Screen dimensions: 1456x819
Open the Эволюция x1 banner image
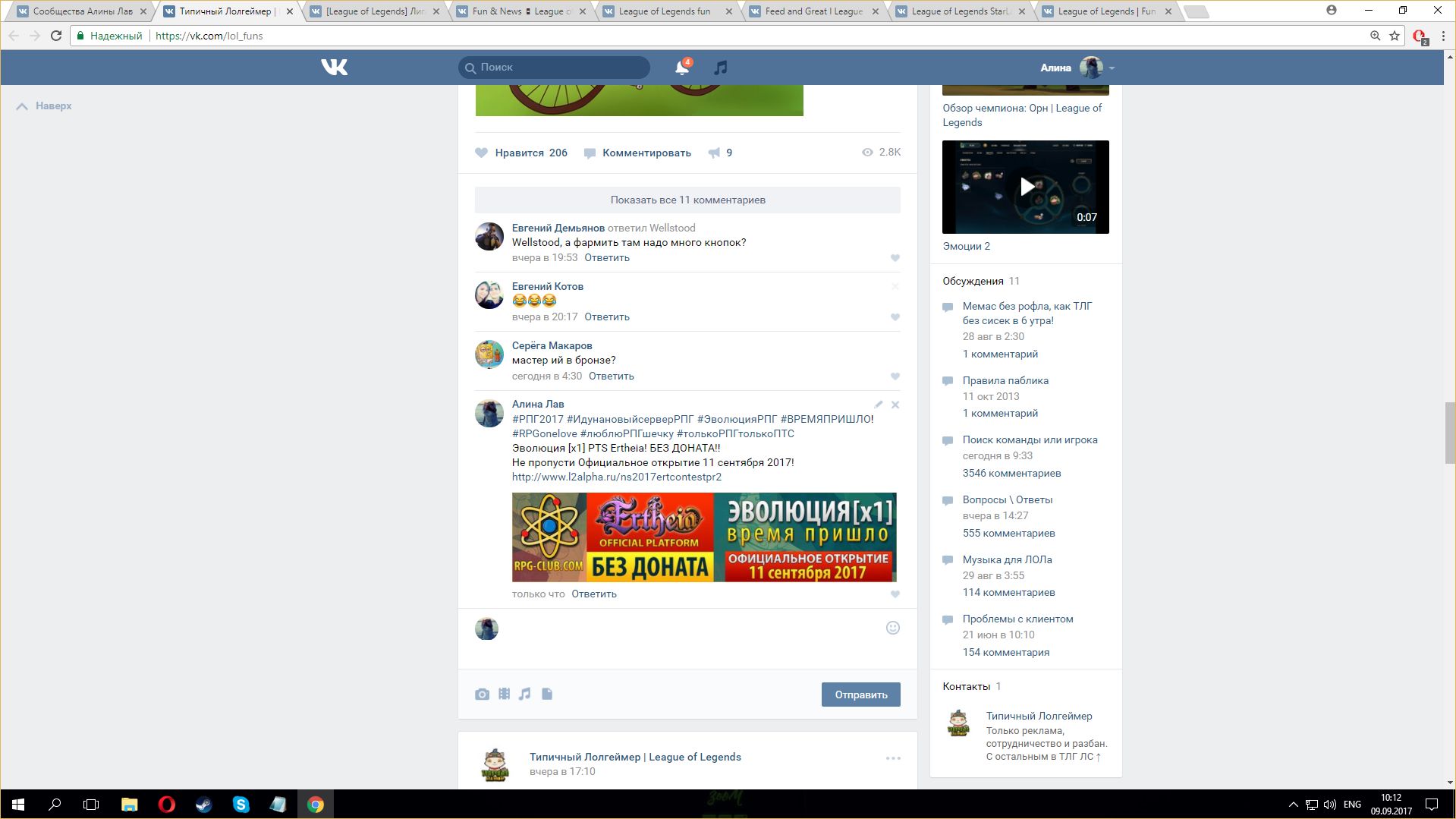(704, 537)
